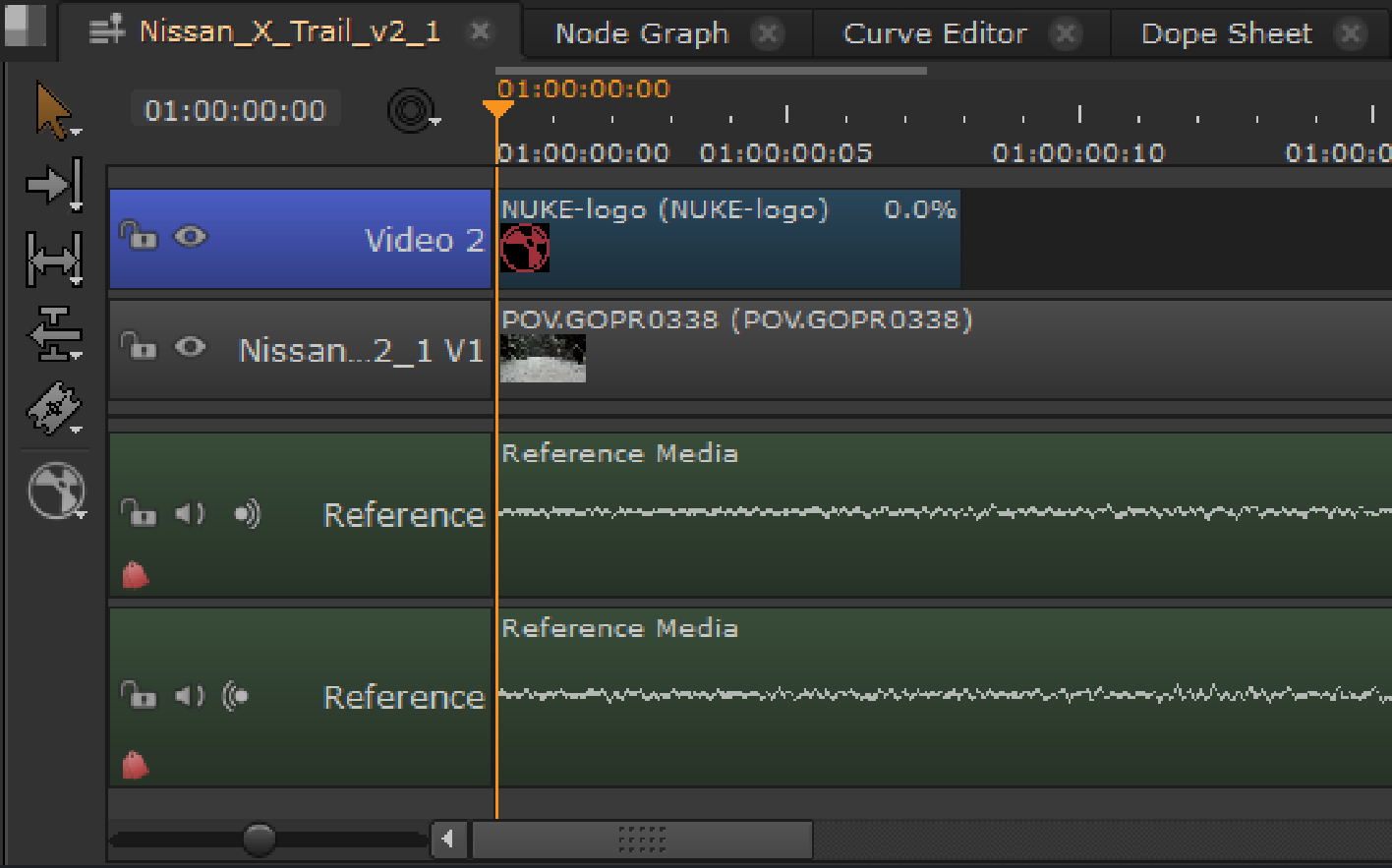Open the snapping target options icon
The image size is (1392, 868).
coord(412,110)
